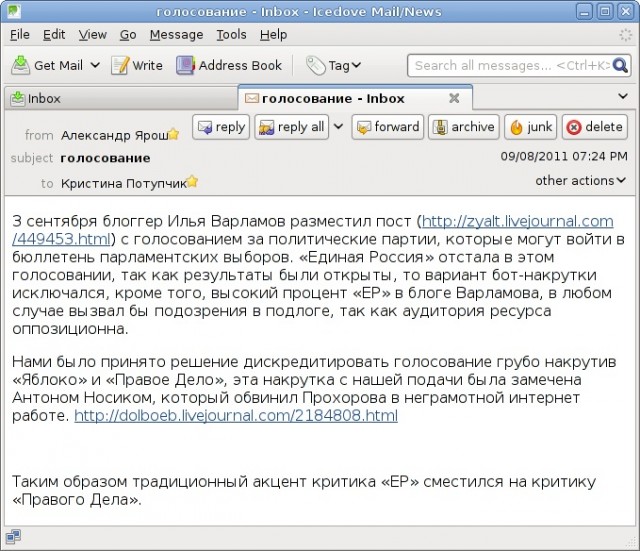Click the forward button
Screen dimensions: 640x551
(x=387, y=127)
